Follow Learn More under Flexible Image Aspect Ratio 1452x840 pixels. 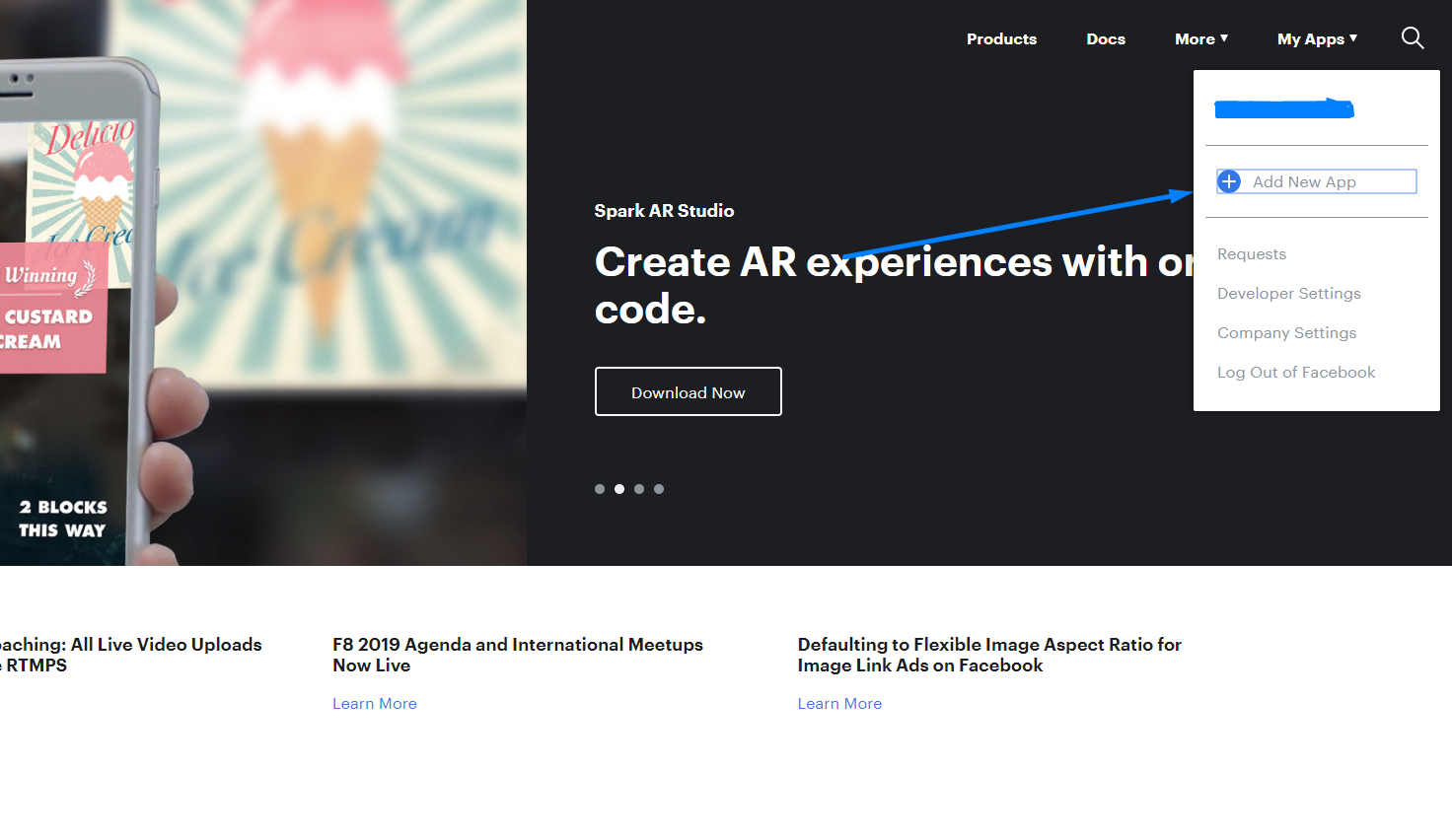pos(840,704)
